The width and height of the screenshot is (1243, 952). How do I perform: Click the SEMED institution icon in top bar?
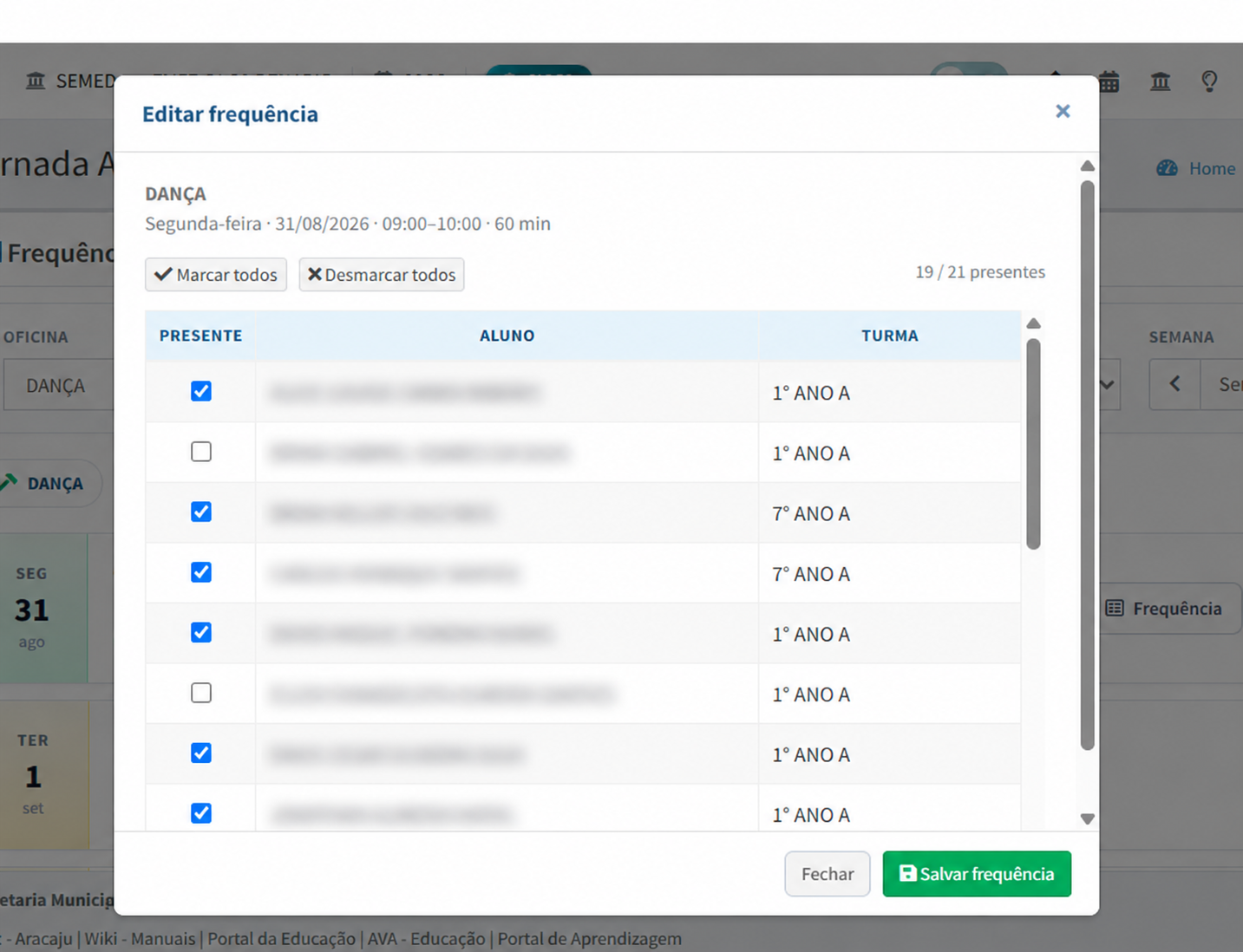36,81
